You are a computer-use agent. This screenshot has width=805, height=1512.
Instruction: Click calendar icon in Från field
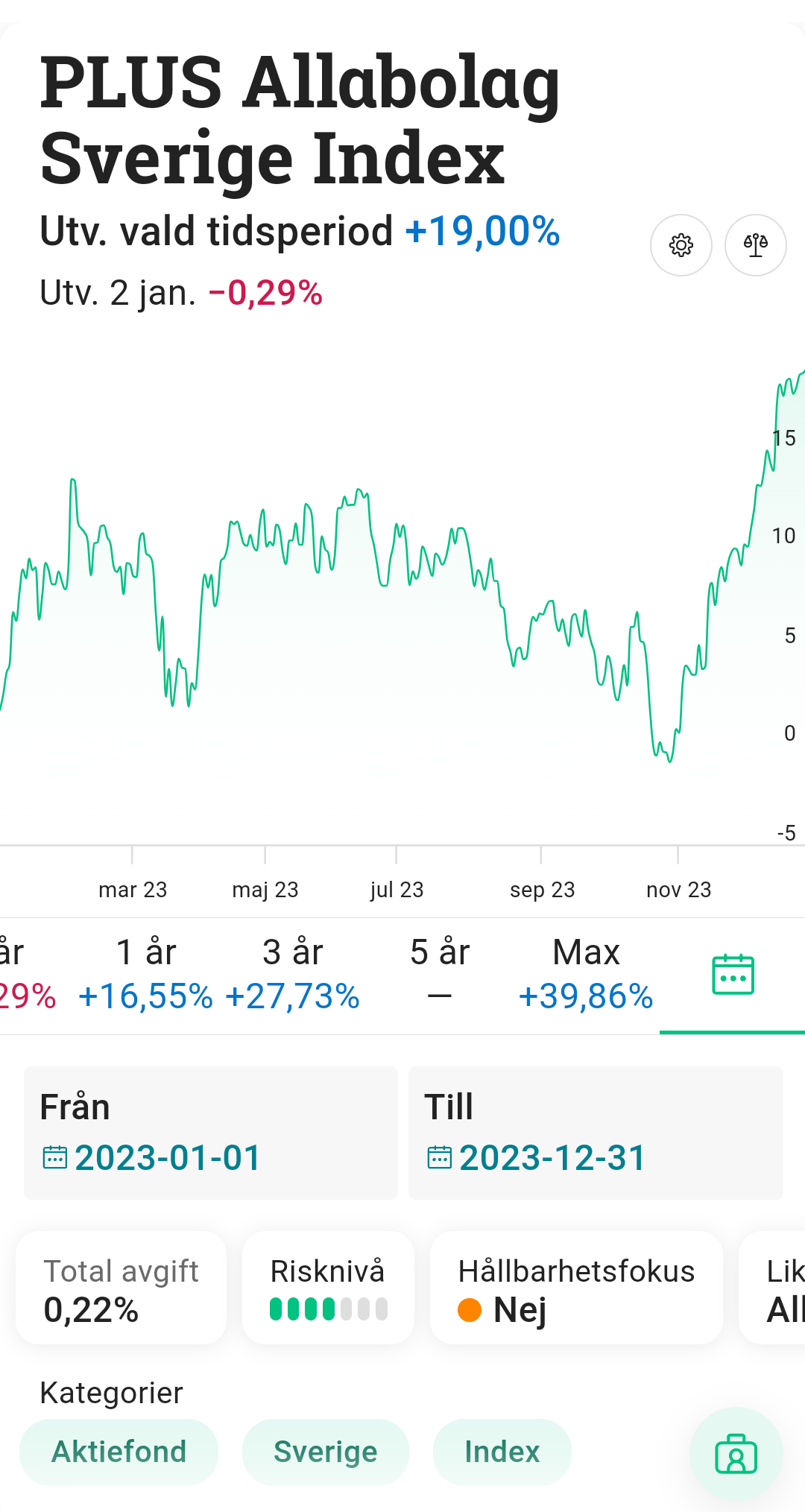coord(55,1157)
